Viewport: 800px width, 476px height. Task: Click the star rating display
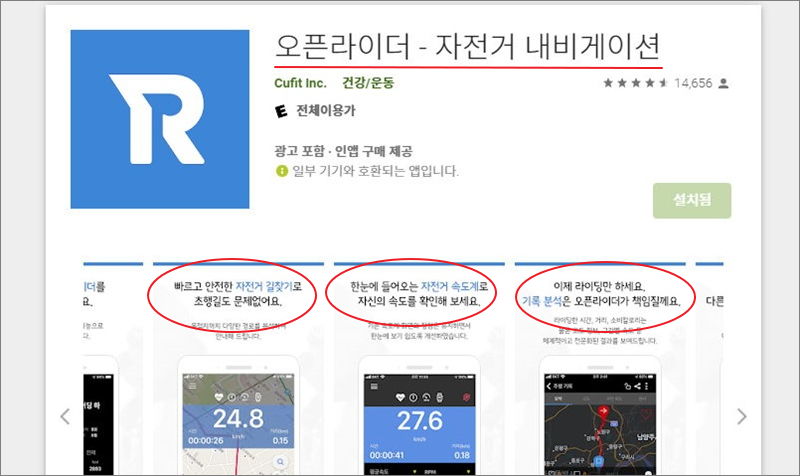tap(635, 83)
